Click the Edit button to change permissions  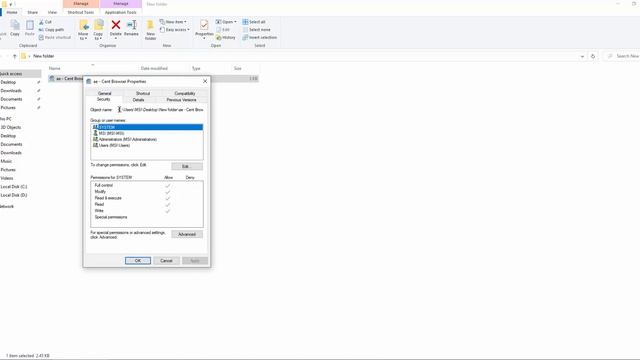[x=187, y=166]
